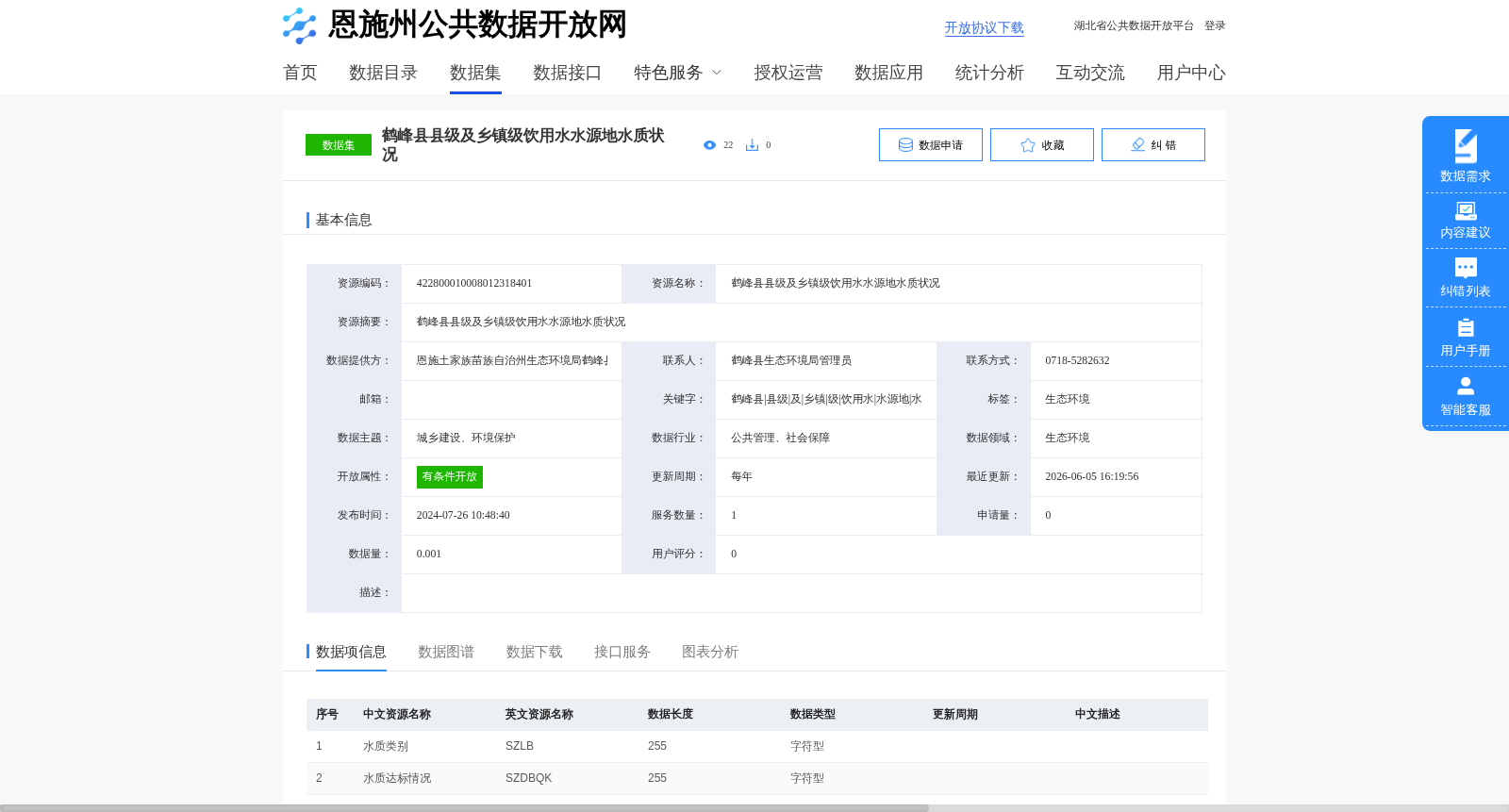Click the data provider value 恩施土家族苗族自治州生态环境局
The height and width of the screenshot is (812, 1509).
point(512,360)
